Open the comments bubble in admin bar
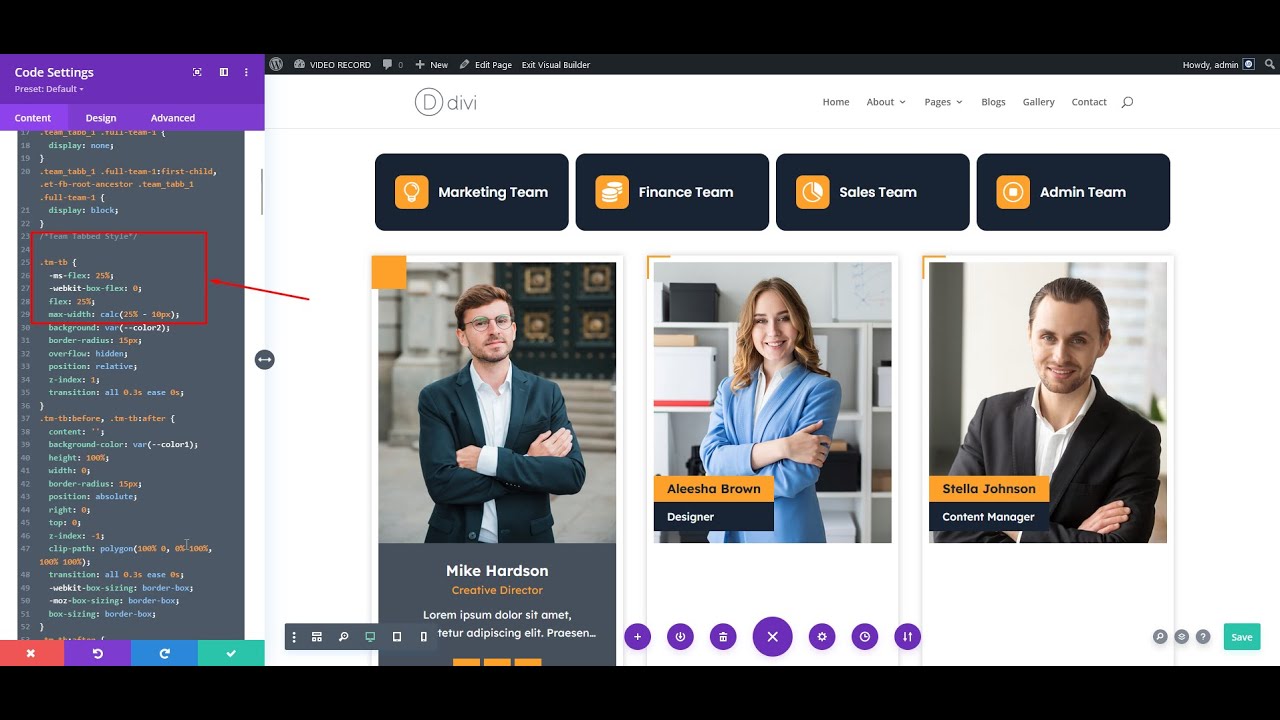This screenshot has height=720, width=1280. [x=393, y=65]
